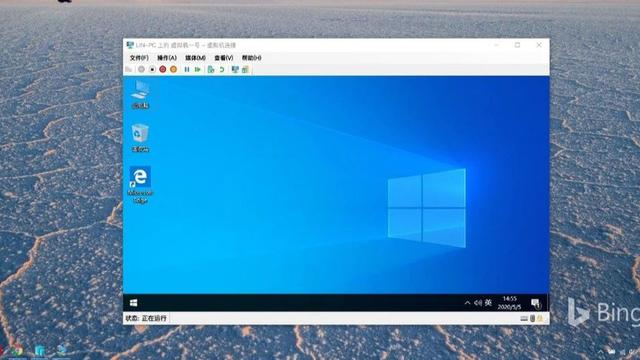Click the gray Start VM toolbar icon

141,69
